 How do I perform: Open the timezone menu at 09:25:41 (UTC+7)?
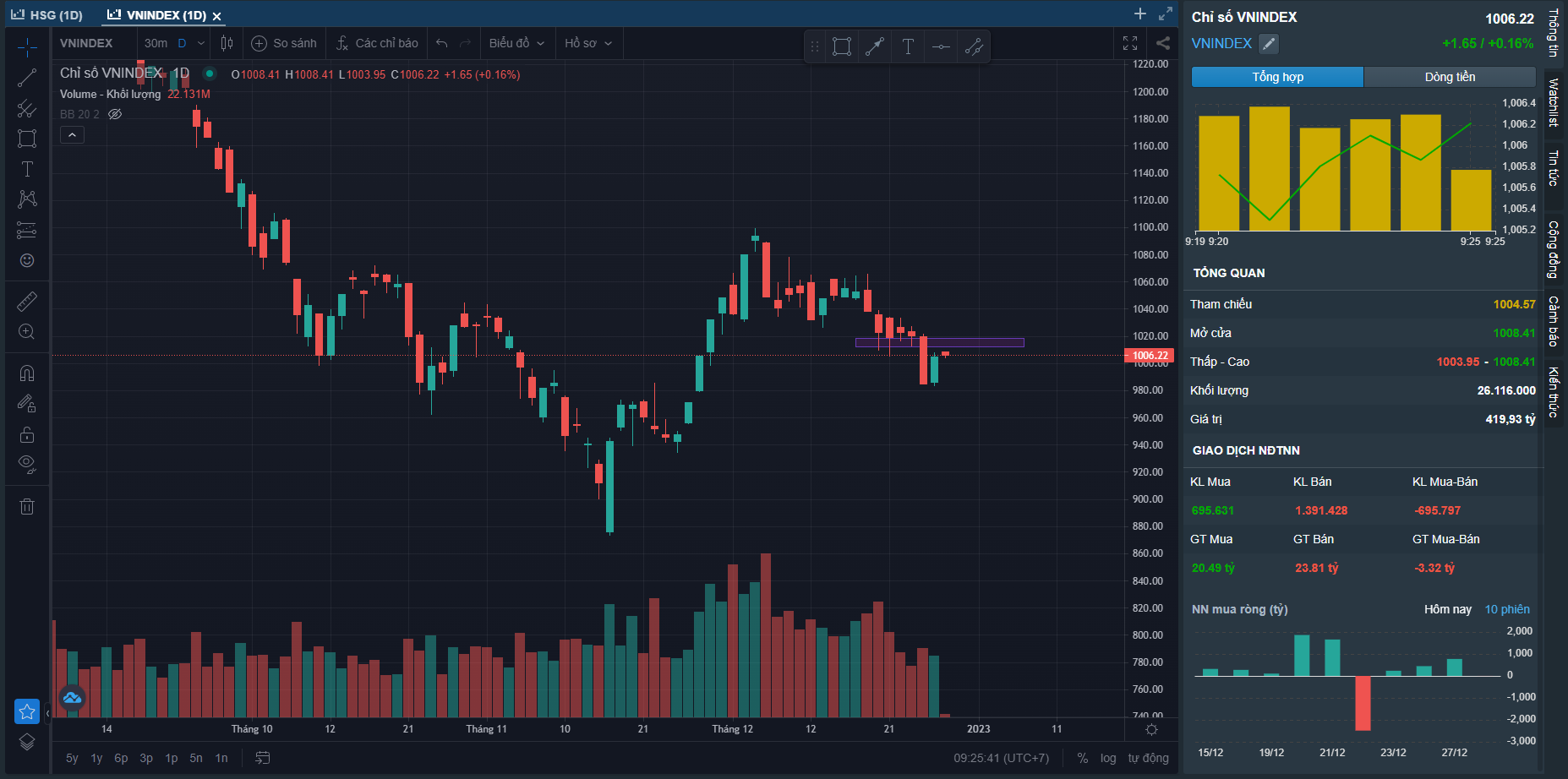(x=1002, y=758)
